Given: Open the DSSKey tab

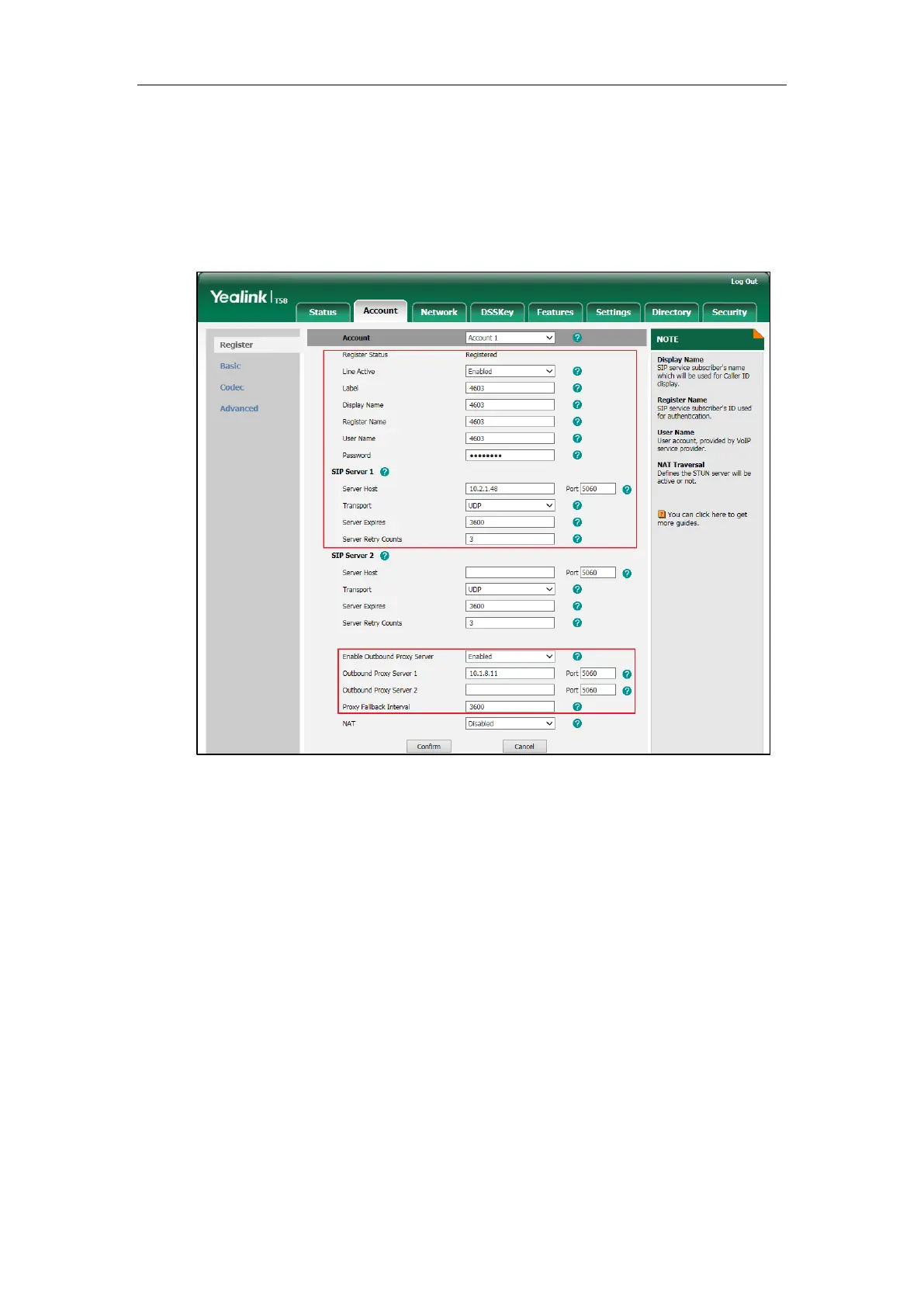Looking at the screenshot, I should tap(497, 312).
